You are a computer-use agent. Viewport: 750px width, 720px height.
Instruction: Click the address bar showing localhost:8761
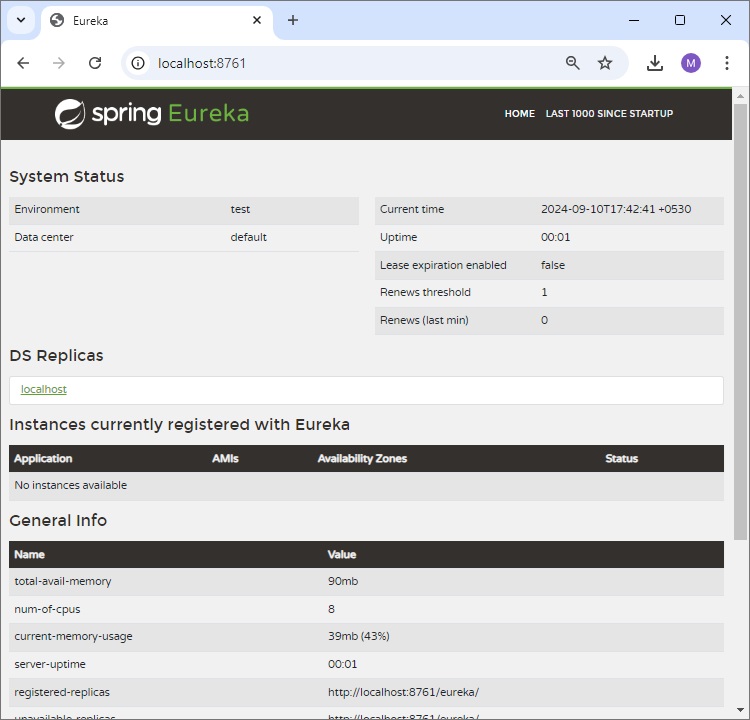(x=350, y=63)
